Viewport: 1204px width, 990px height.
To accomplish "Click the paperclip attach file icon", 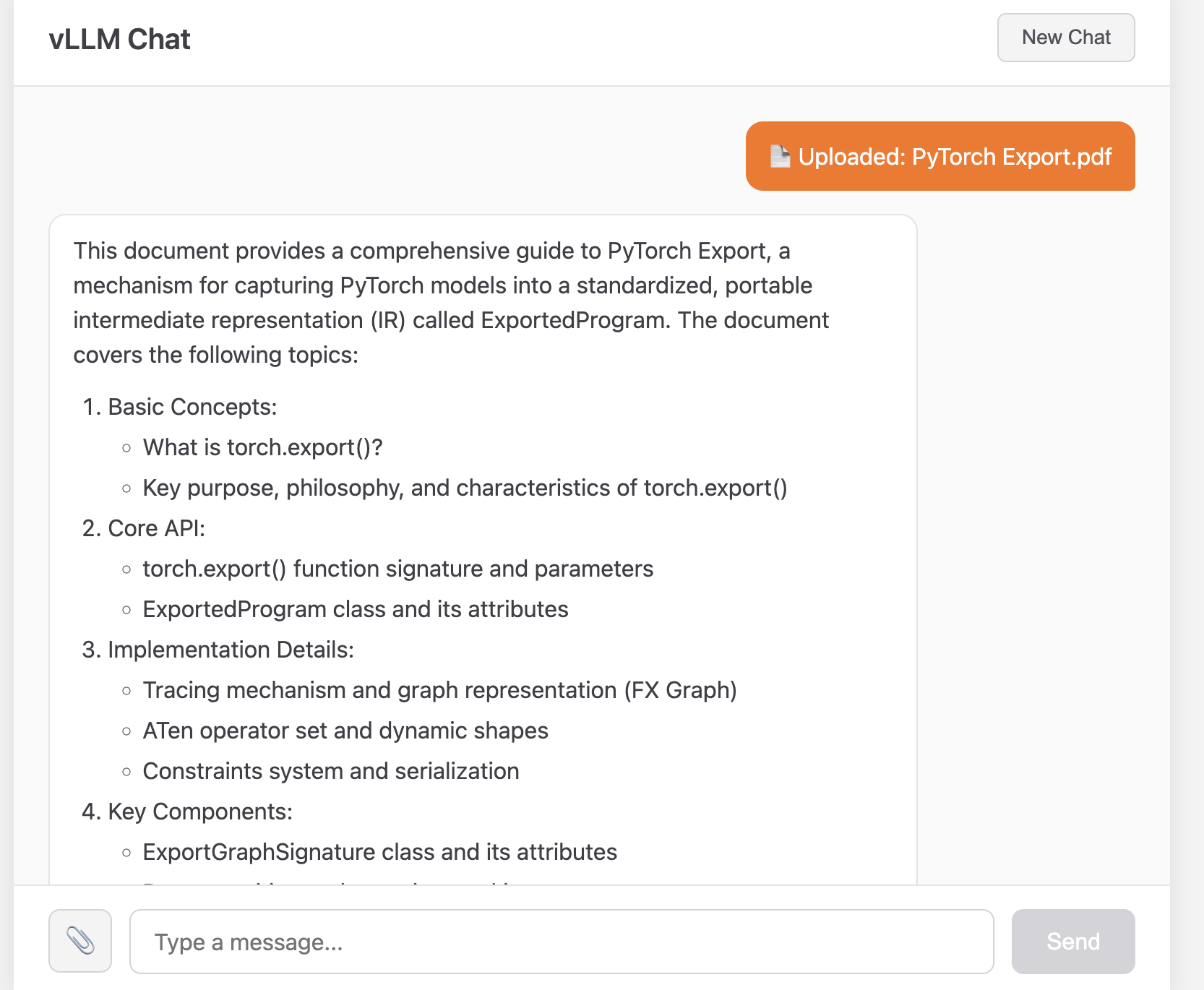I will point(80,941).
